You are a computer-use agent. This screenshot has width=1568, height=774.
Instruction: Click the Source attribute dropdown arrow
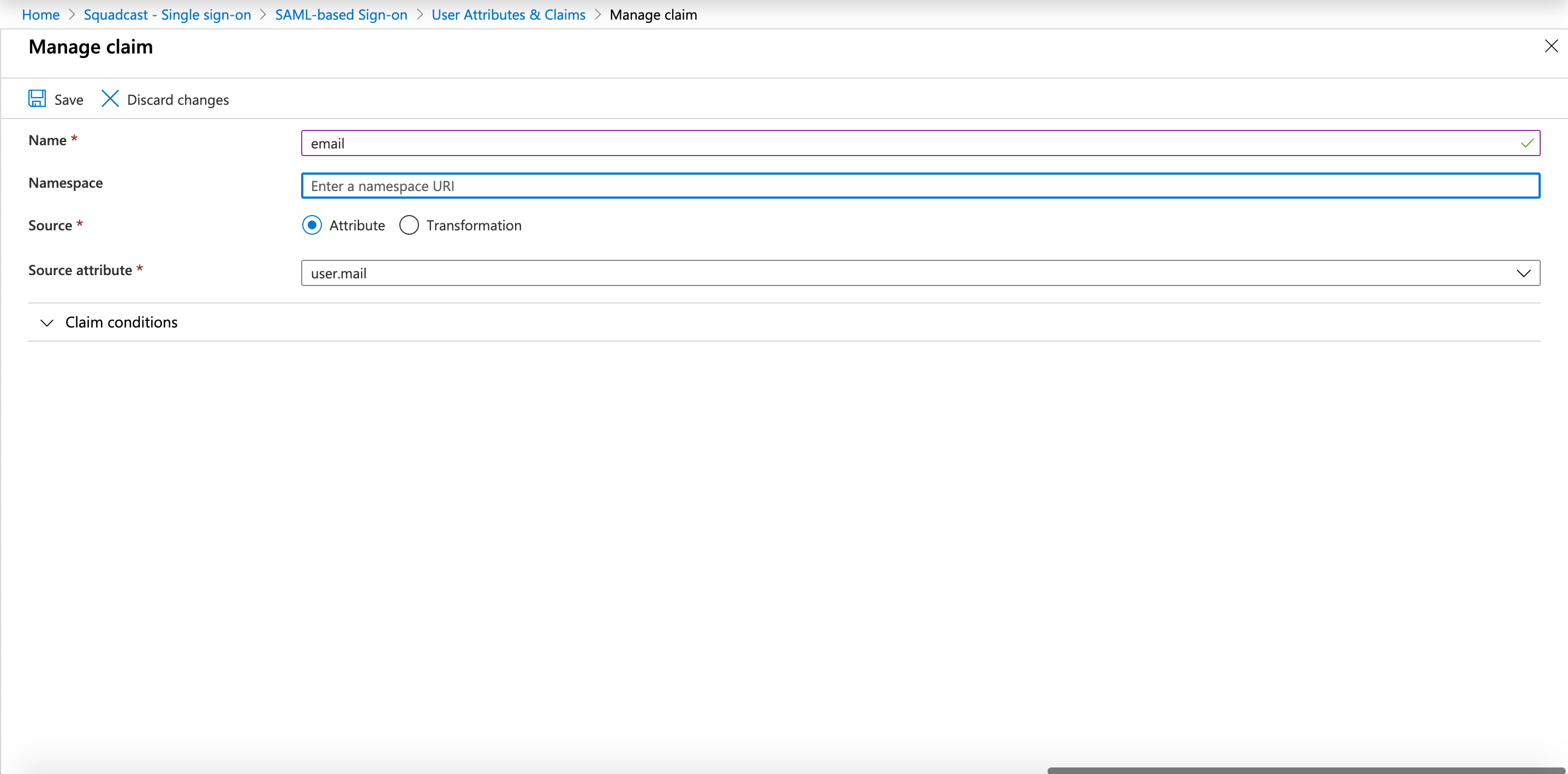1524,273
